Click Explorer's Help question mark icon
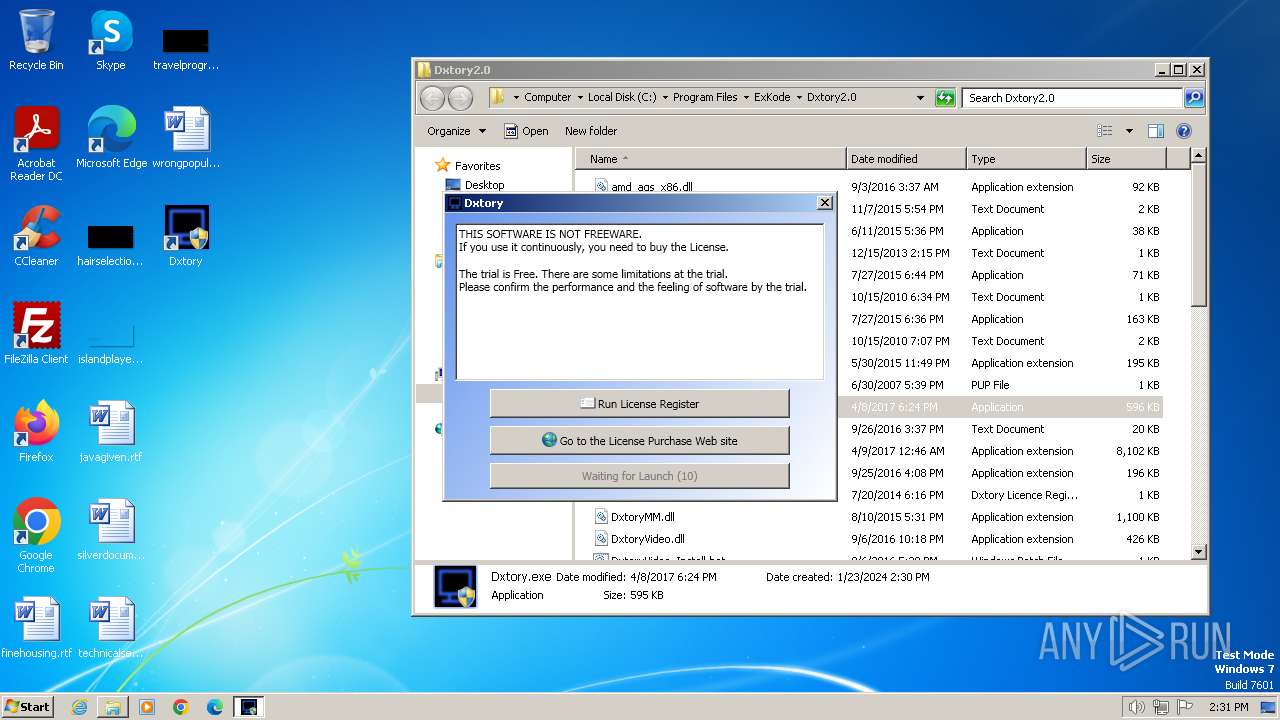This screenshot has height=720, width=1280. 1184,131
